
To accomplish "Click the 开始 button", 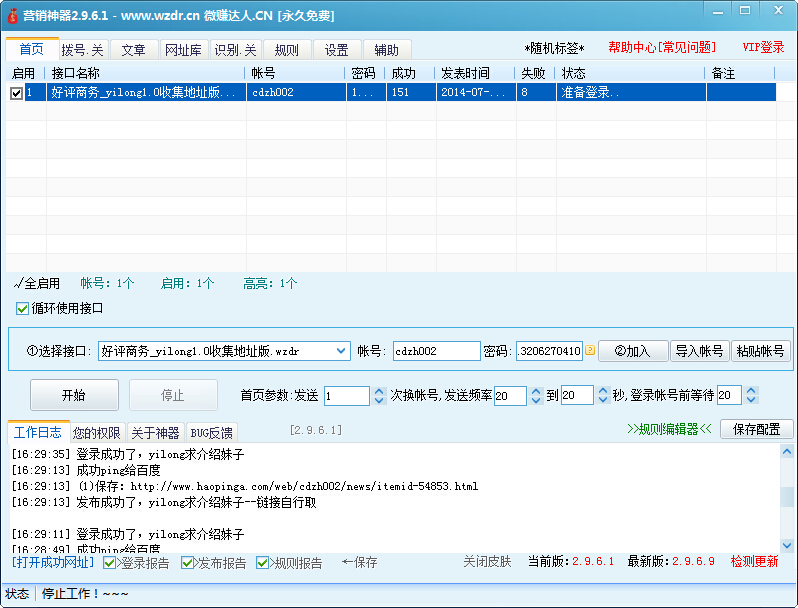I will (74, 395).
